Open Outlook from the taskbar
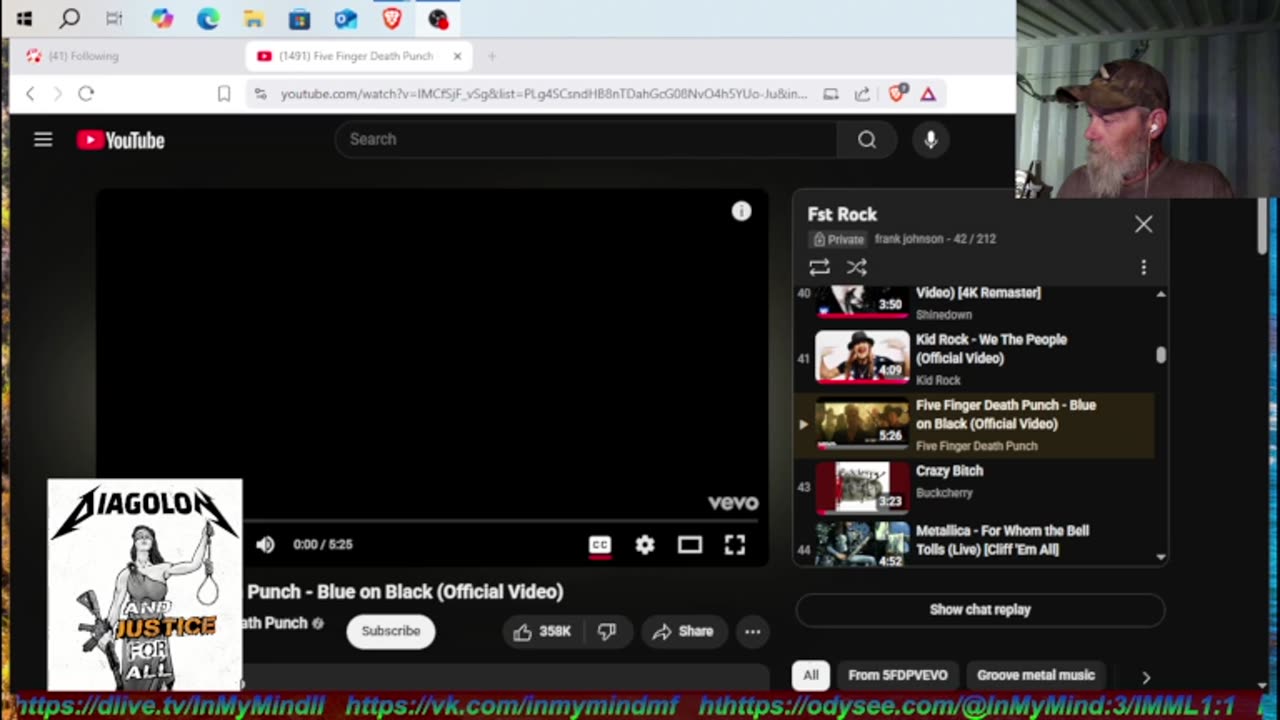1280x720 pixels. pos(346,18)
